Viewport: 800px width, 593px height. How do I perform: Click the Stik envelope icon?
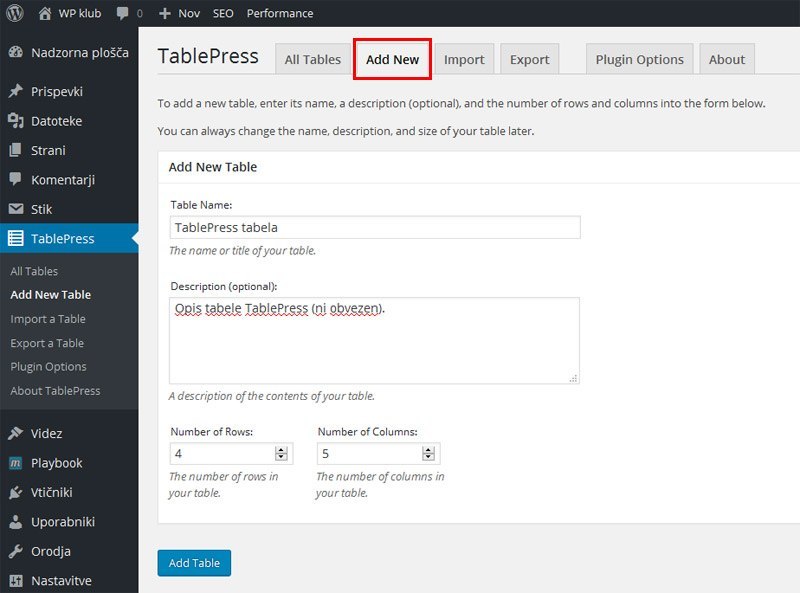tap(15, 209)
